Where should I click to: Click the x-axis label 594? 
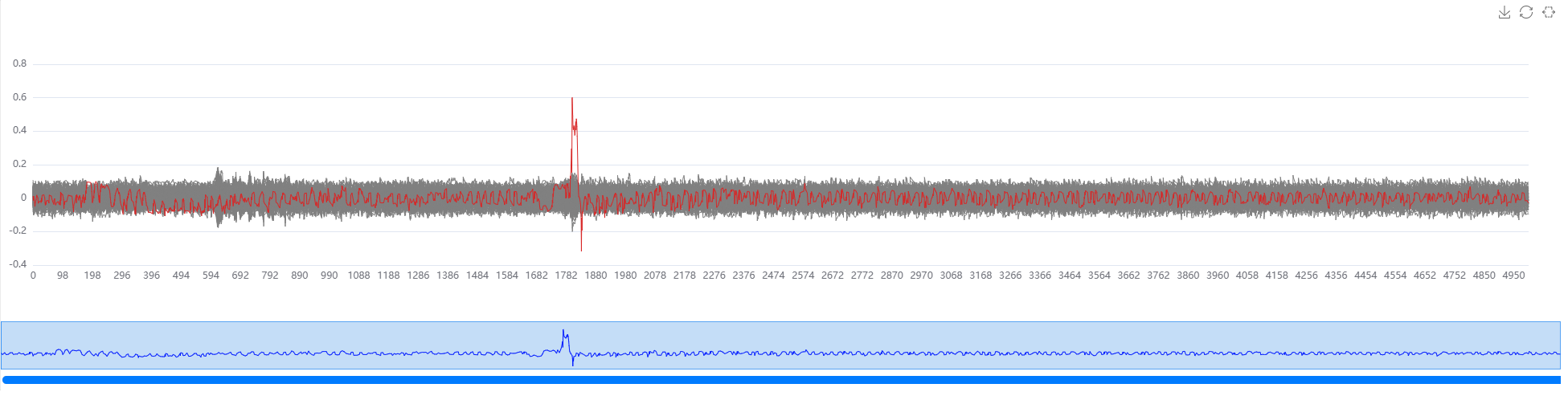coord(211,276)
